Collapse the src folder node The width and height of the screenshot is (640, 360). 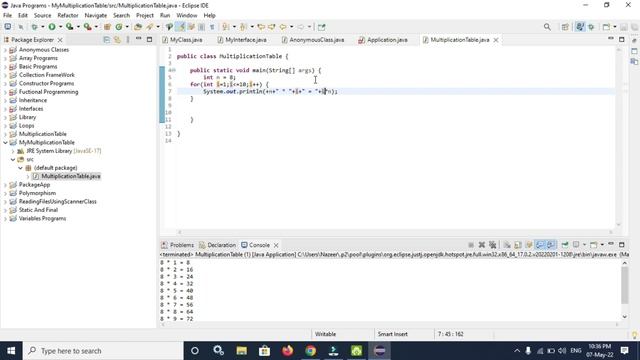coord(13,159)
